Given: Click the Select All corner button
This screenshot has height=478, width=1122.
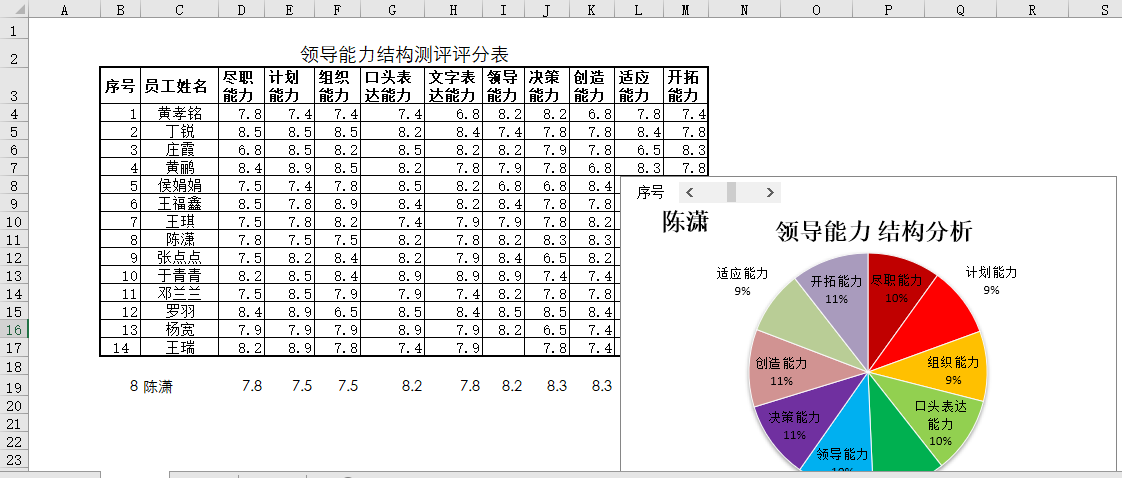Looking at the screenshot, I should 14,9.
